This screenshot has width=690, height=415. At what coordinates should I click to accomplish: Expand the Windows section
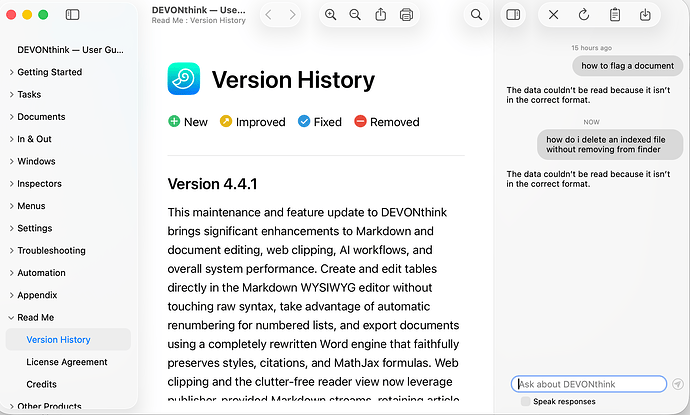click(x=11, y=162)
